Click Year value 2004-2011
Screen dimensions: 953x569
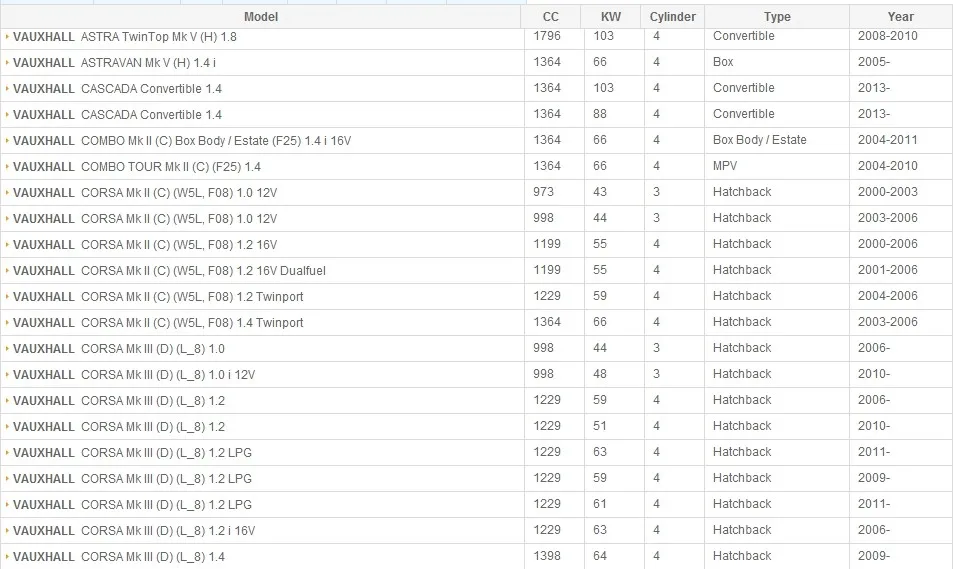tap(888, 140)
